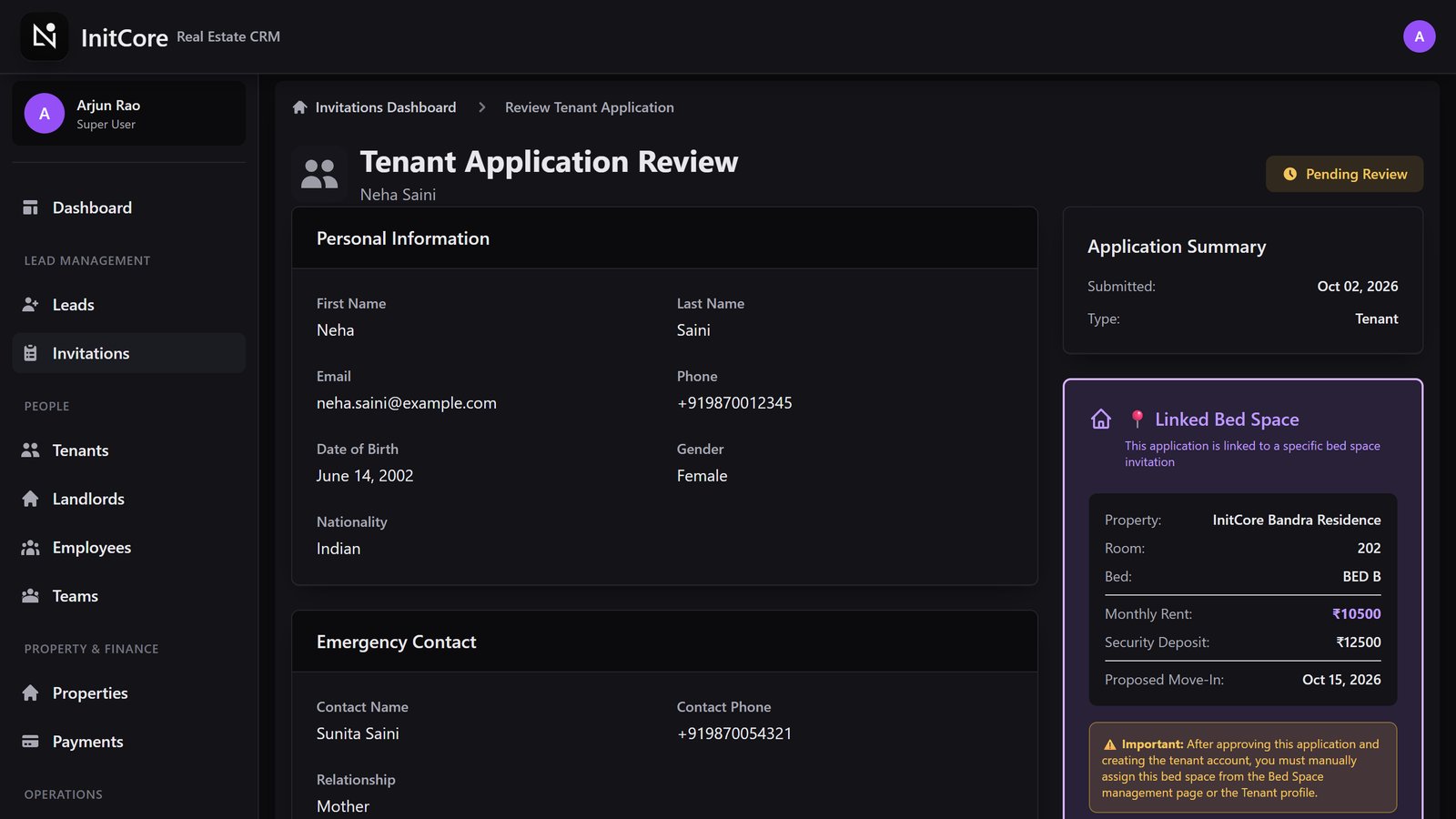Click phone number +919870012345

tap(734, 403)
